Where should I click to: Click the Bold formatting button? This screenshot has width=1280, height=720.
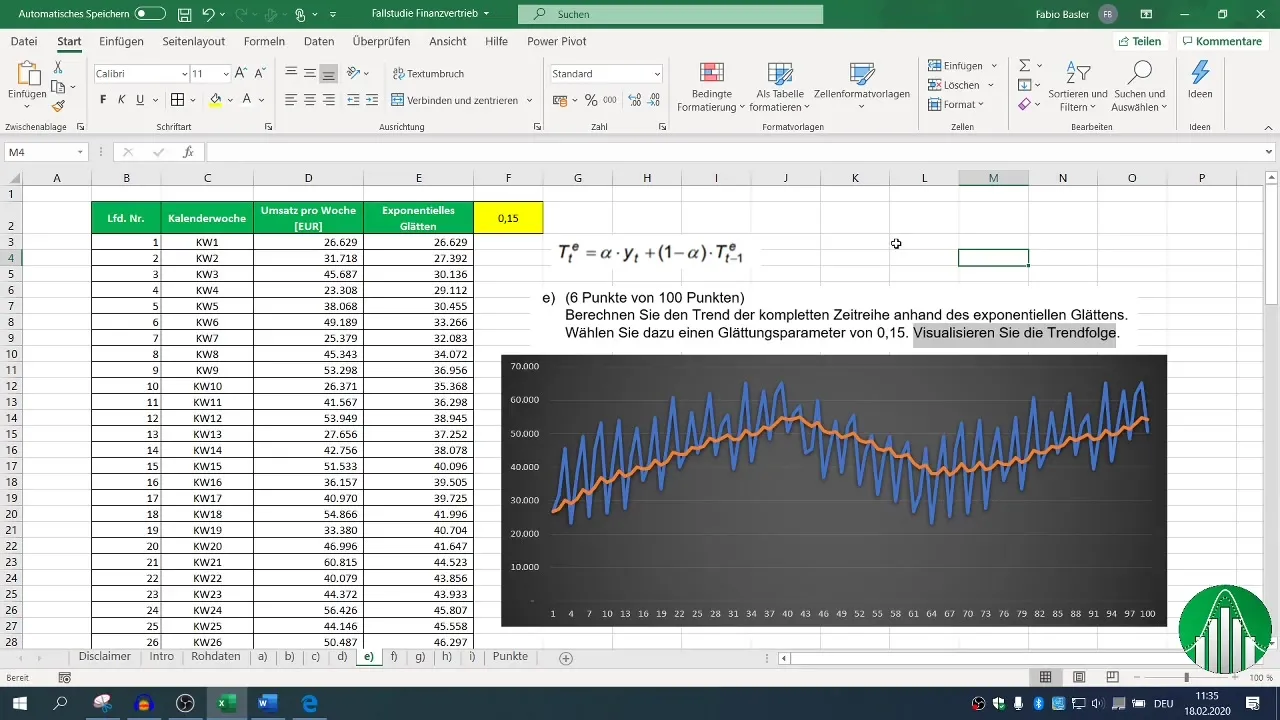click(x=103, y=100)
